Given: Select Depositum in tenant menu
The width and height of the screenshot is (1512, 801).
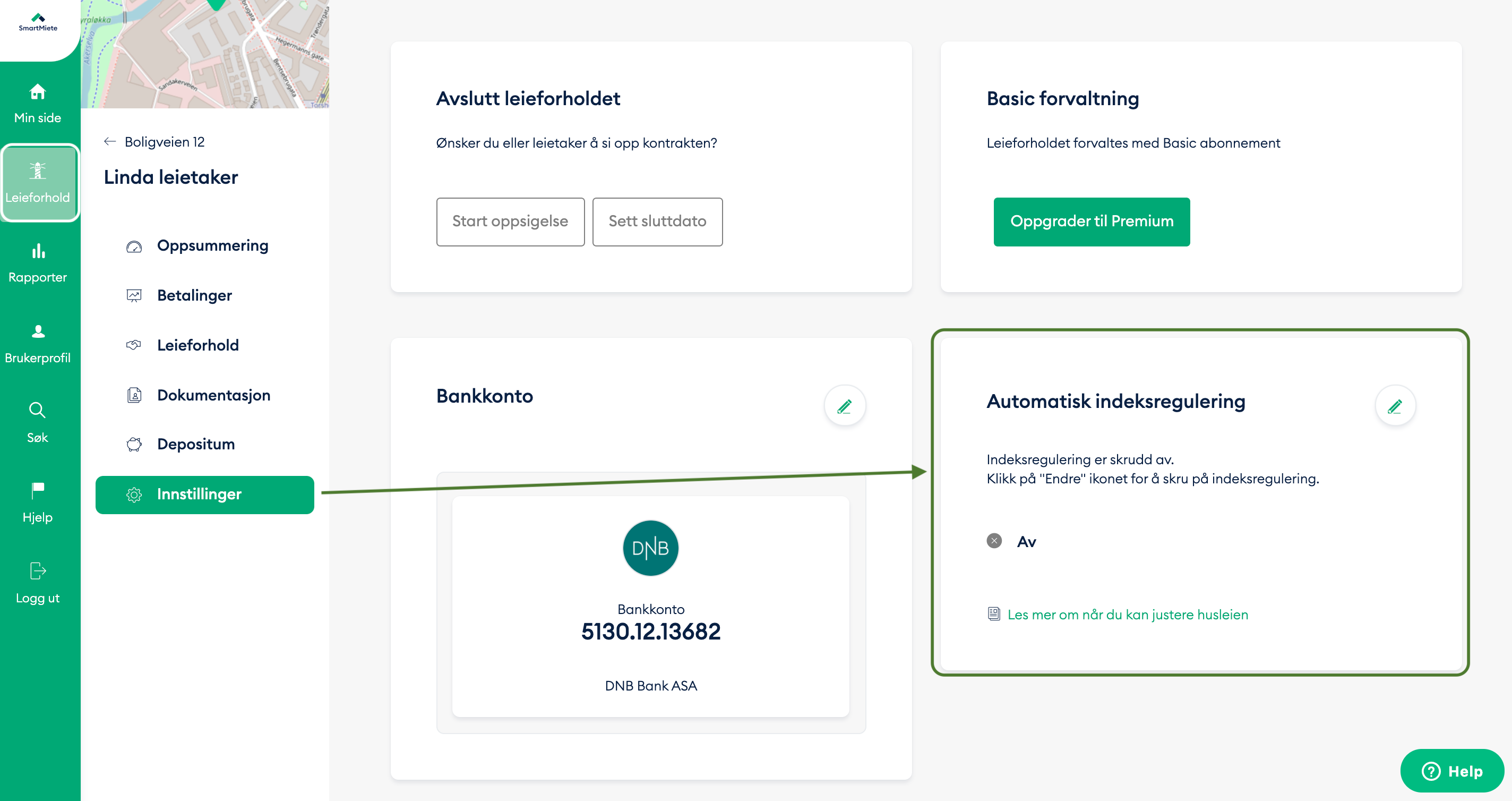Looking at the screenshot, I should pos(195,444).
